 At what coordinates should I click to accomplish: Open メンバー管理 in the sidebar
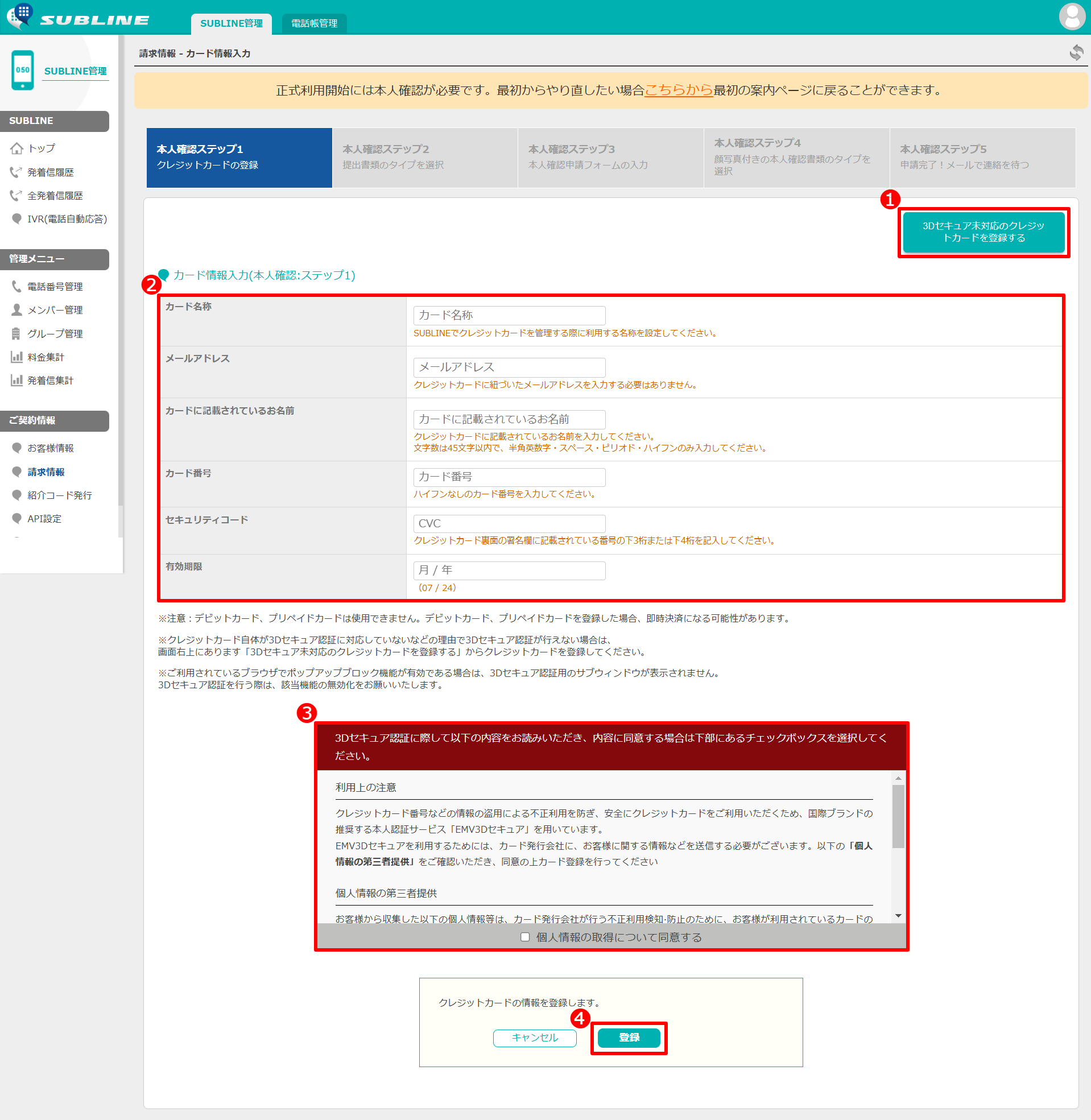[55, 310]
